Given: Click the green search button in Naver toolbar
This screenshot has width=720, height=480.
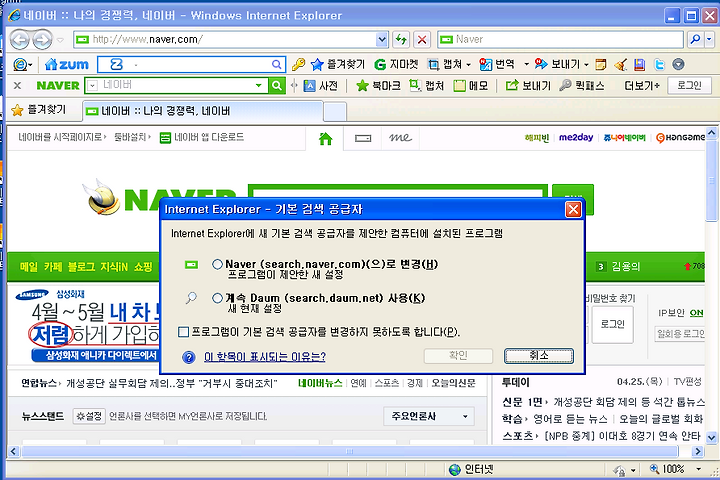Looking at the screenshot, I should (x=277, y=85).
